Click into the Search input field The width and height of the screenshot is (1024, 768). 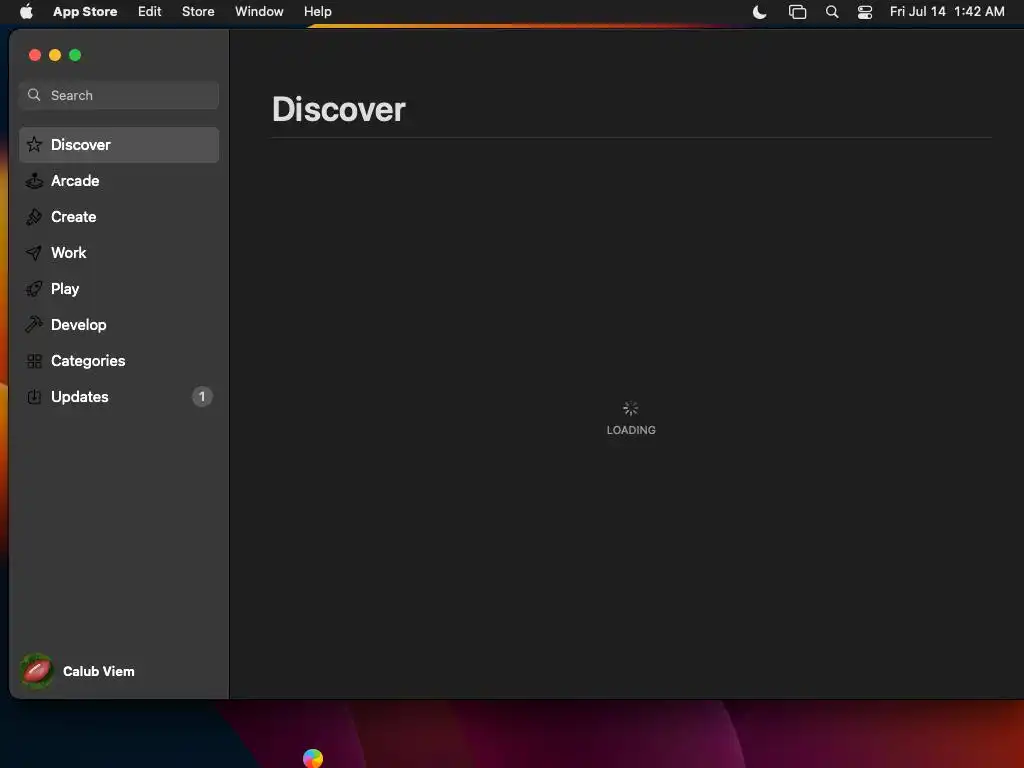click(119, 95)
